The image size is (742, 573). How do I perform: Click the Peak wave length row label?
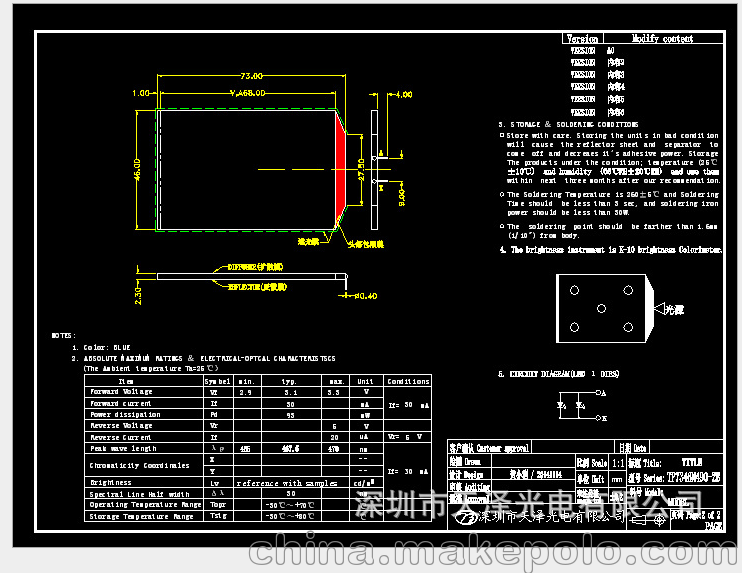pos(123,449)
